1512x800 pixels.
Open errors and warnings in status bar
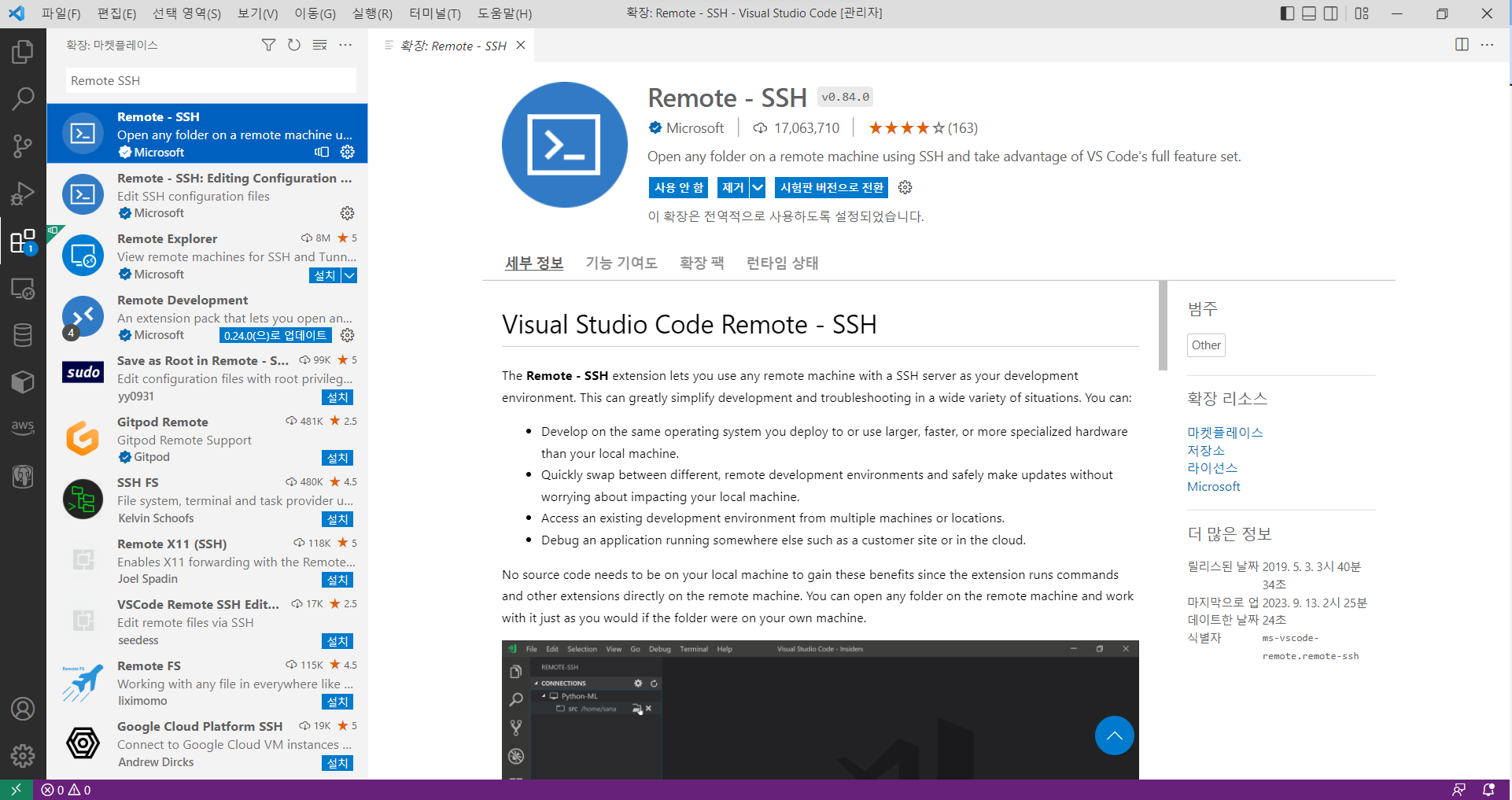coord(66,790)
